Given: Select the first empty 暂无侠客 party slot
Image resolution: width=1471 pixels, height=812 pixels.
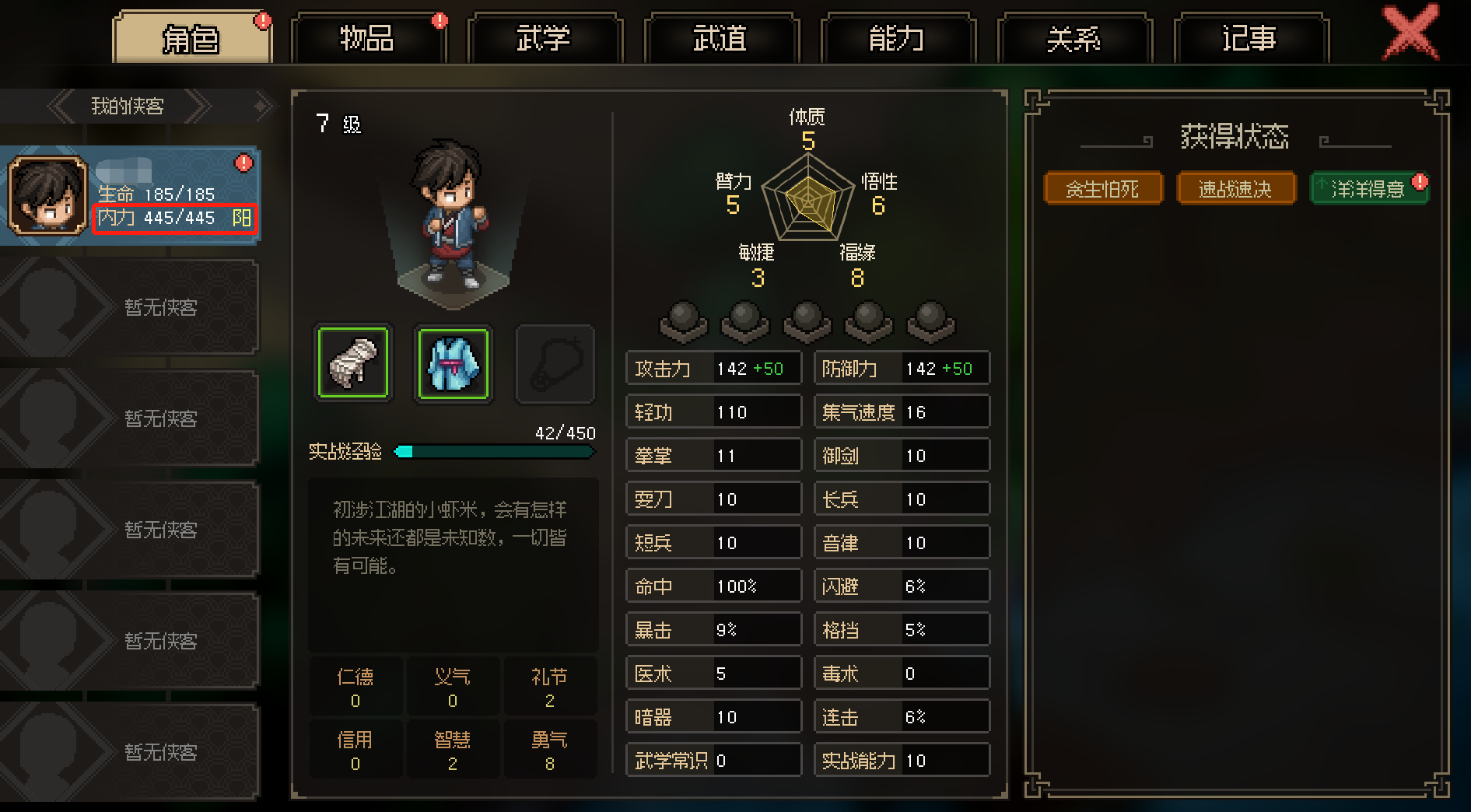Looking at the screenshot, I should [x=129, y=307].
